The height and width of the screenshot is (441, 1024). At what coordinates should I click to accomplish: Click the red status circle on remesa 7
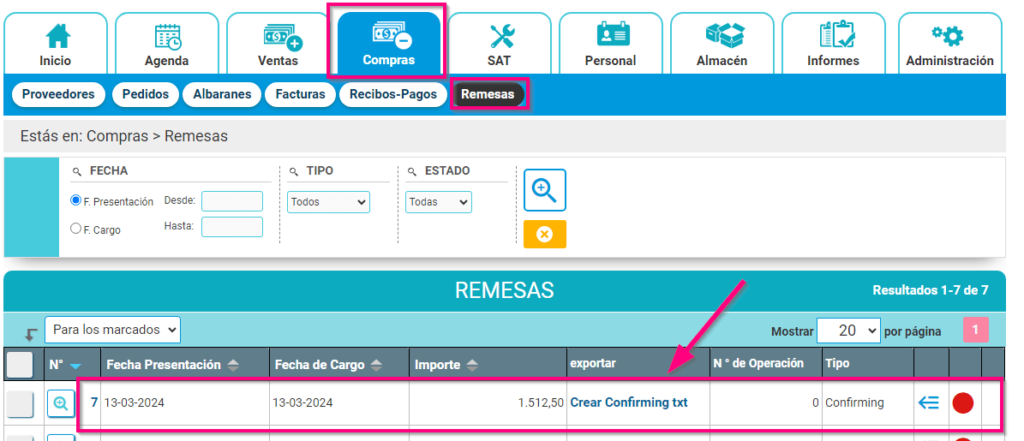963,403
